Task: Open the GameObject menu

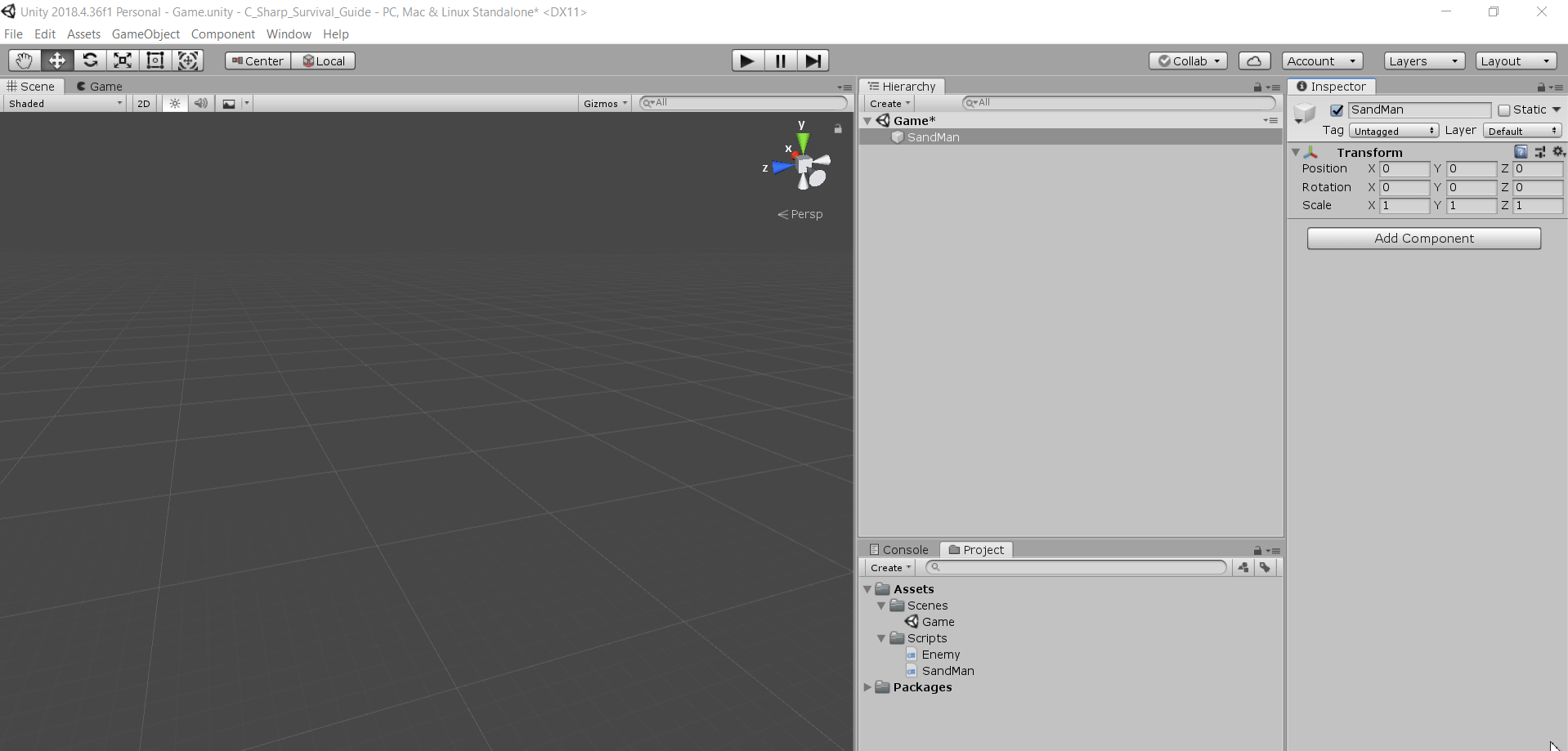Action: pos(146,34)
